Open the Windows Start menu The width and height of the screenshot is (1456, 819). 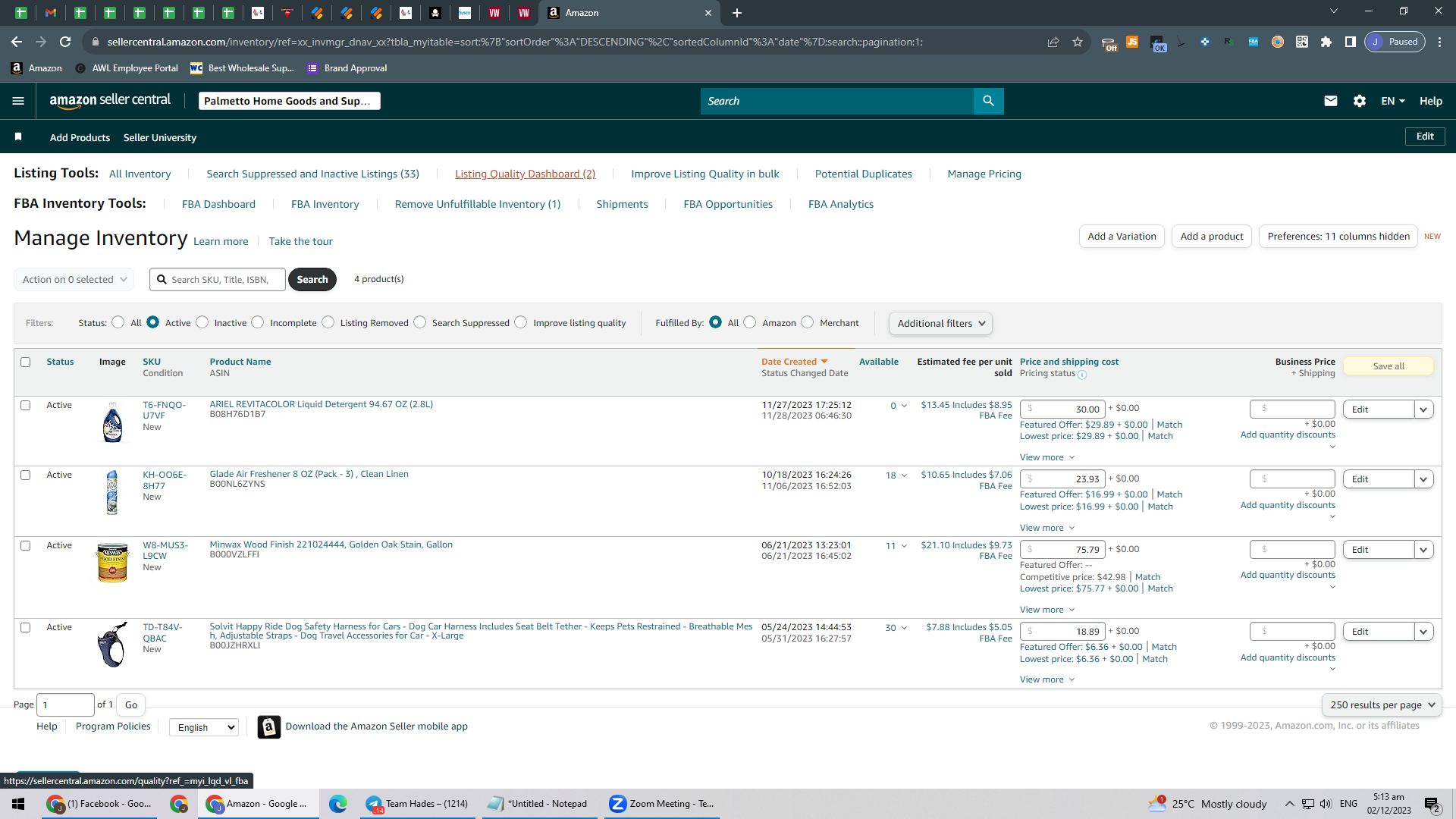pyautogui.click(x=18, y=804)
